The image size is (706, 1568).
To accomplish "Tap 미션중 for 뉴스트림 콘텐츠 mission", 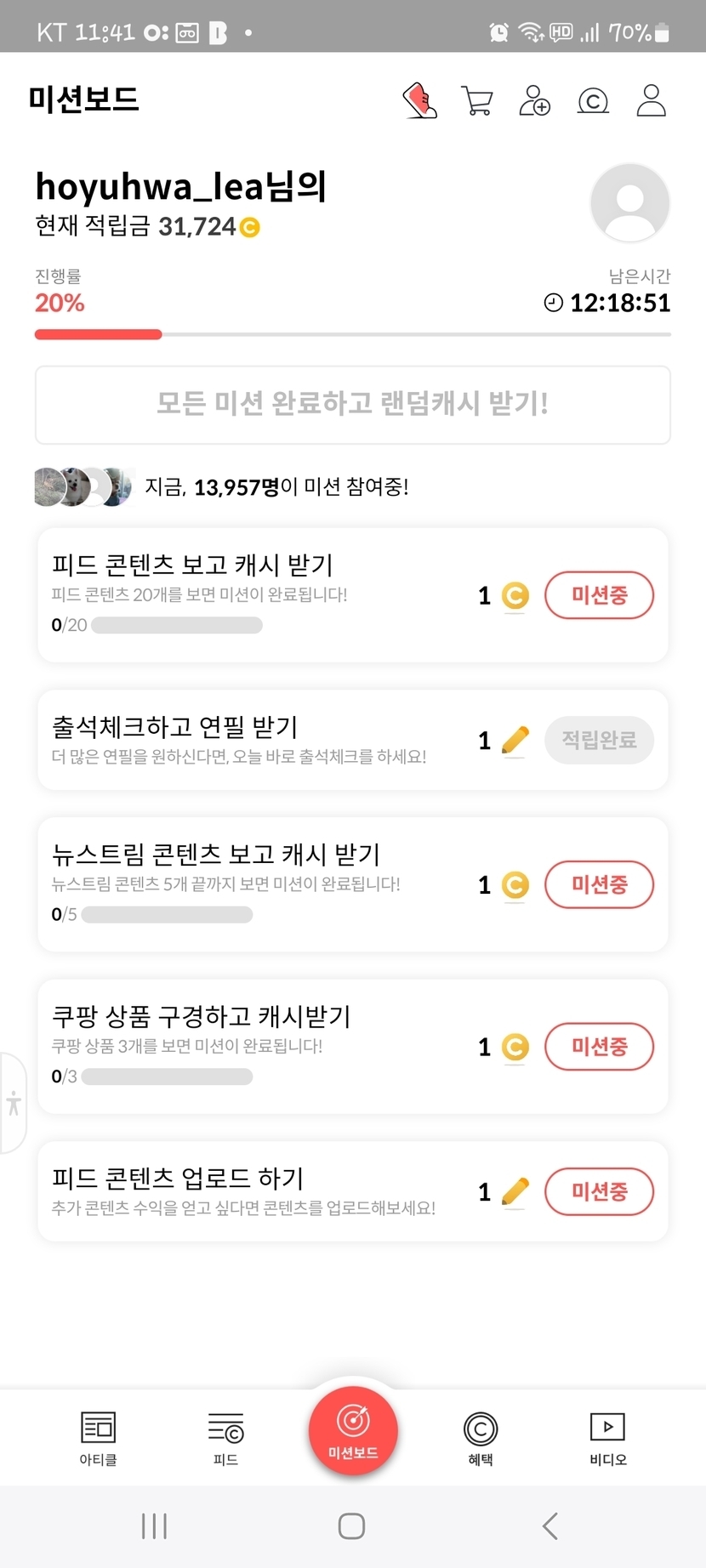I will click(599, 884).
